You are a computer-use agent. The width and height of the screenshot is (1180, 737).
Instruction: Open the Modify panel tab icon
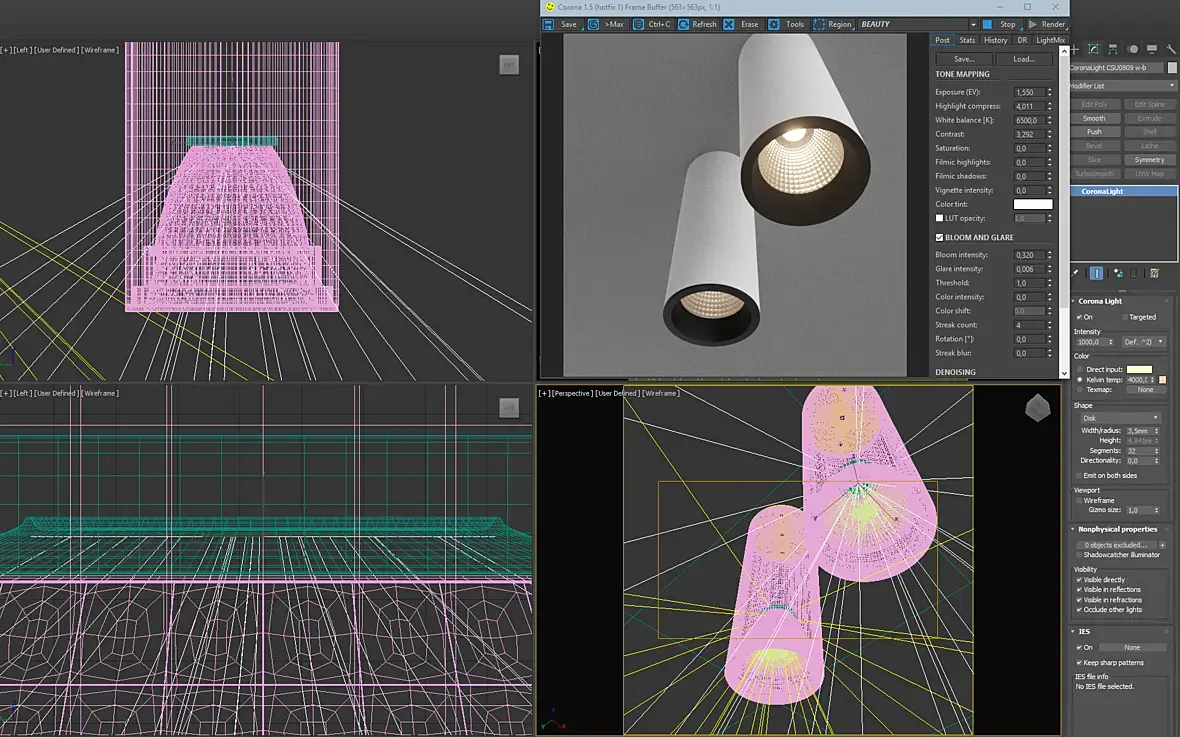(x=1093, y=49)
